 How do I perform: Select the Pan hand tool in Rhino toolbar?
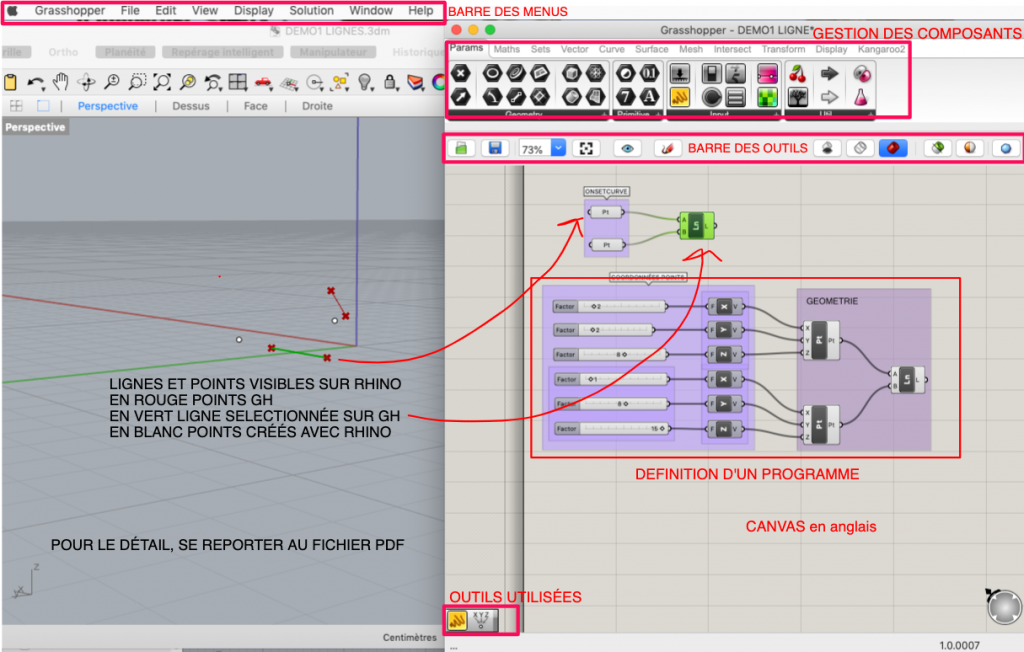61,82
